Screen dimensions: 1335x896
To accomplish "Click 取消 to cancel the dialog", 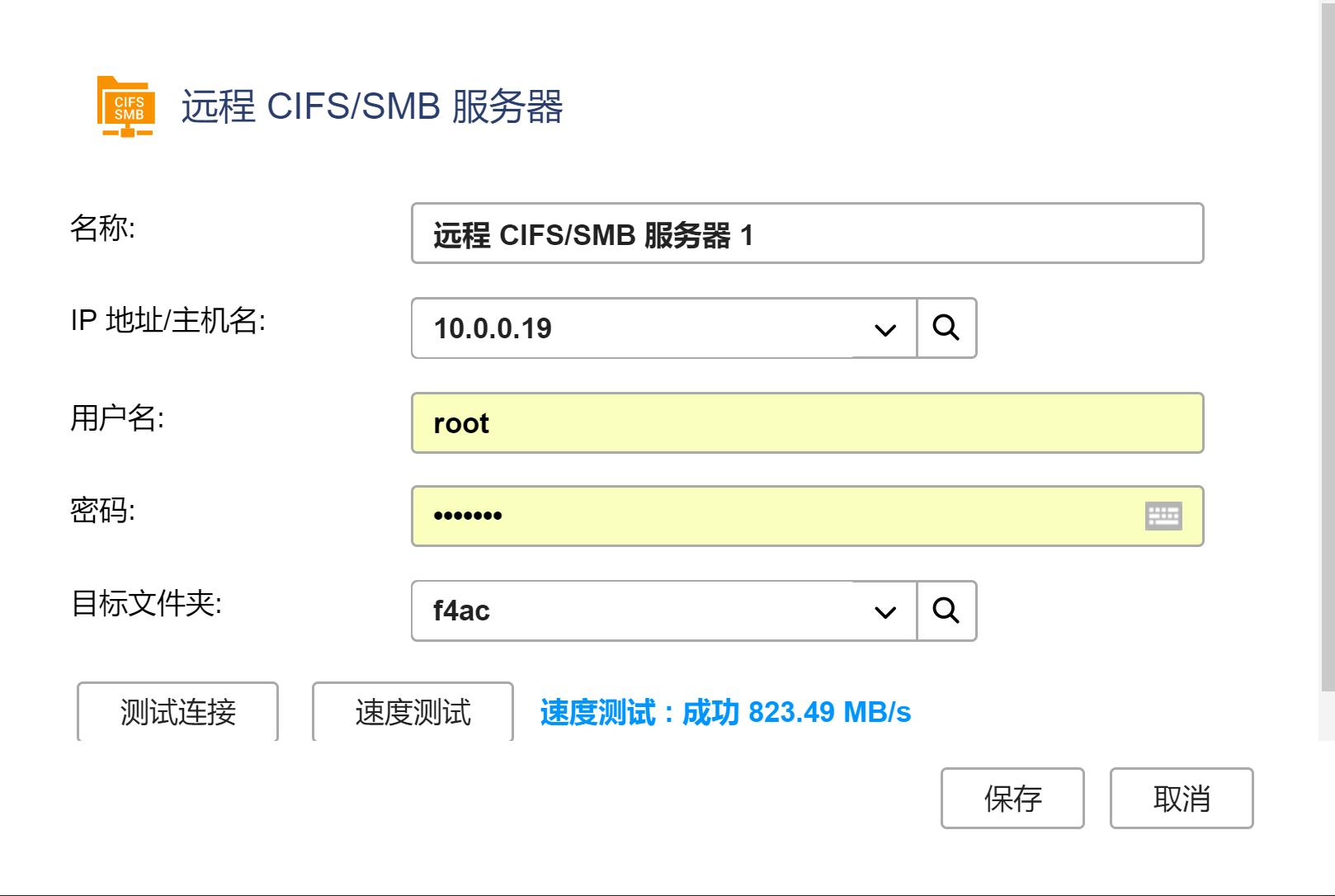I will [1182, 797].
